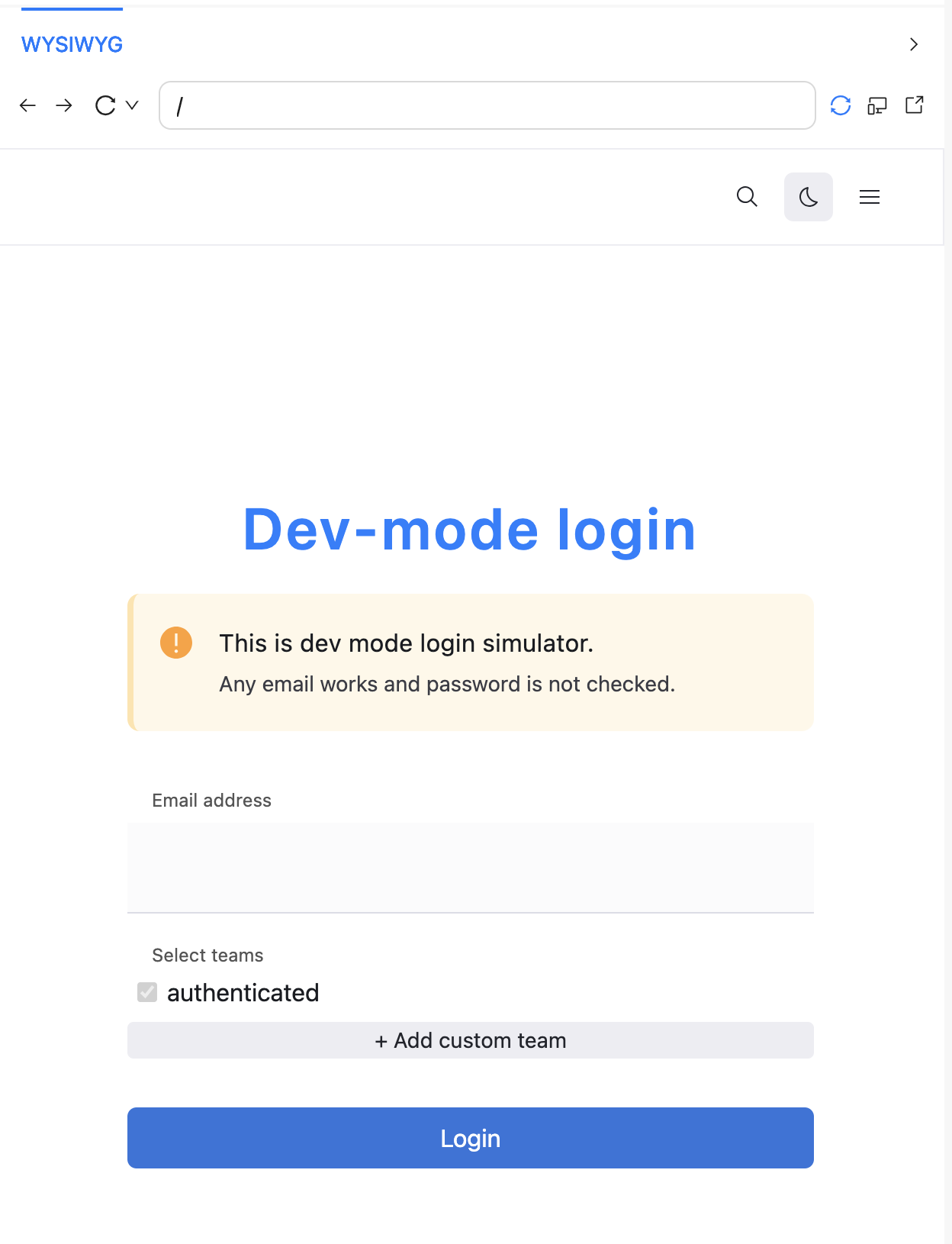Viewport: 952px width, 1244px height.
Task: Click the orange warning alert icon
Action: (x=176, y=643)
